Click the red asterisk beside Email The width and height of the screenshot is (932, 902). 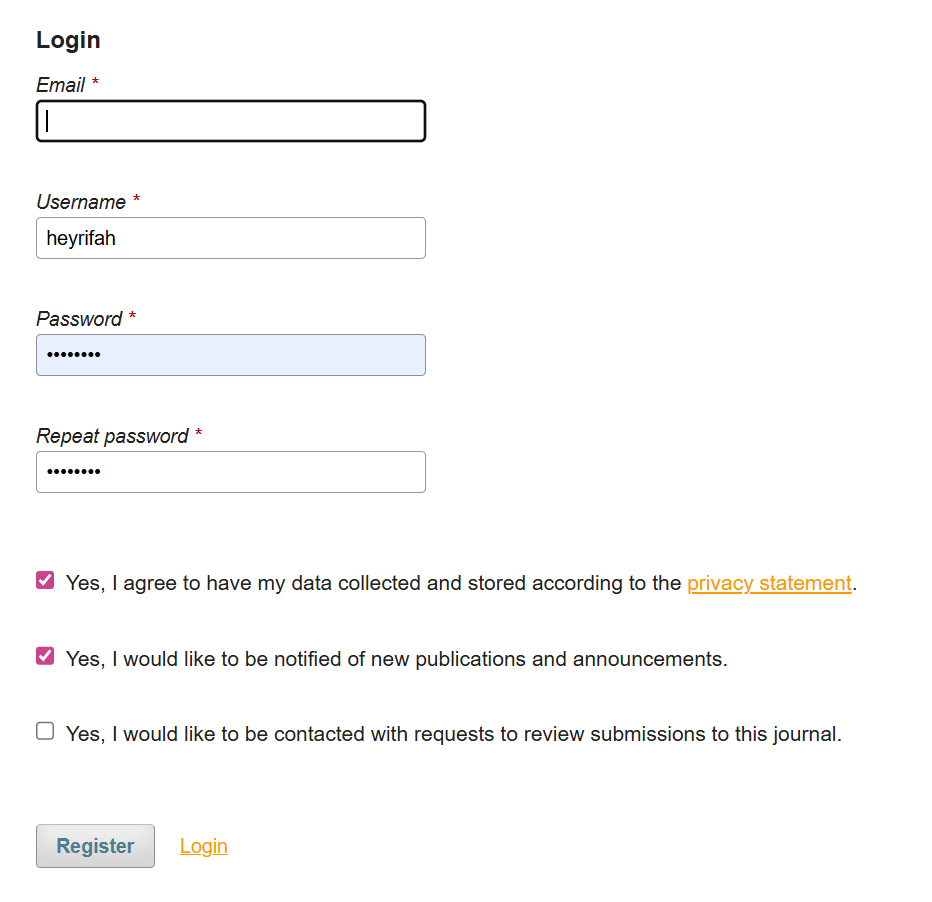click(95, 84)
